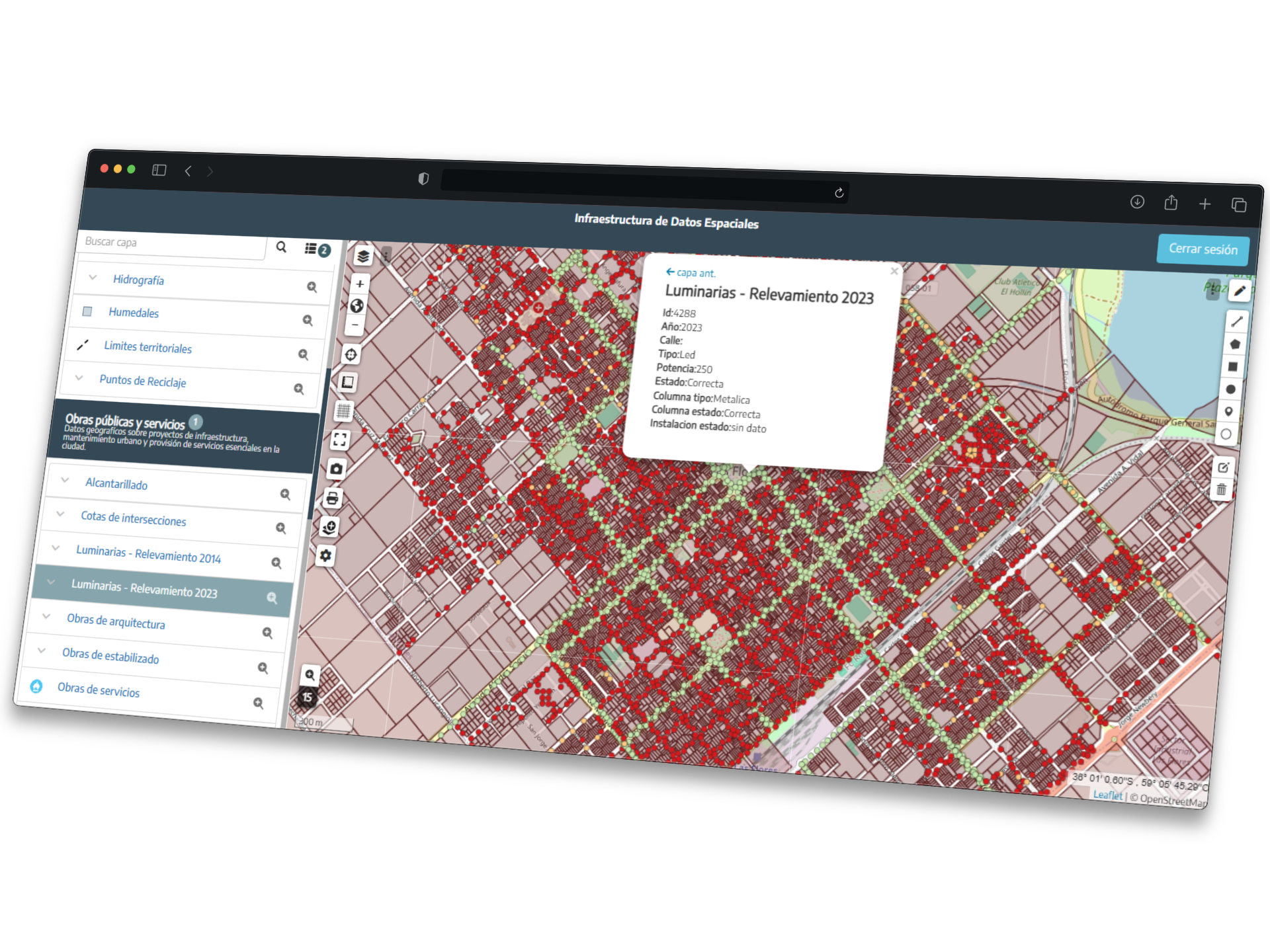Select the draw rectangle tool

pyautogui.click(x=1232, y=367)
